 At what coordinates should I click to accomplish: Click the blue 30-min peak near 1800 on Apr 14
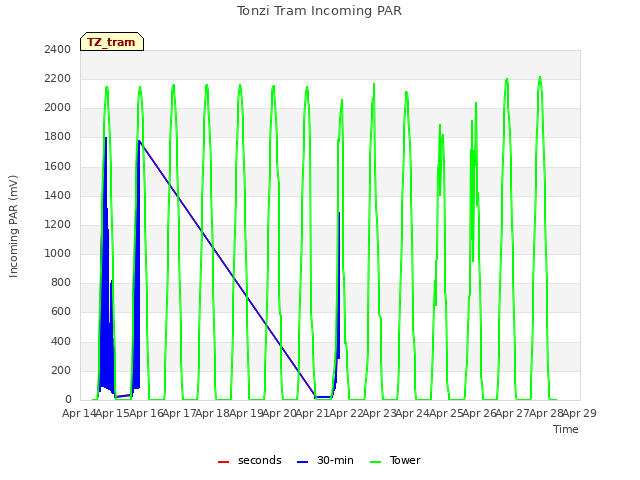106,139
